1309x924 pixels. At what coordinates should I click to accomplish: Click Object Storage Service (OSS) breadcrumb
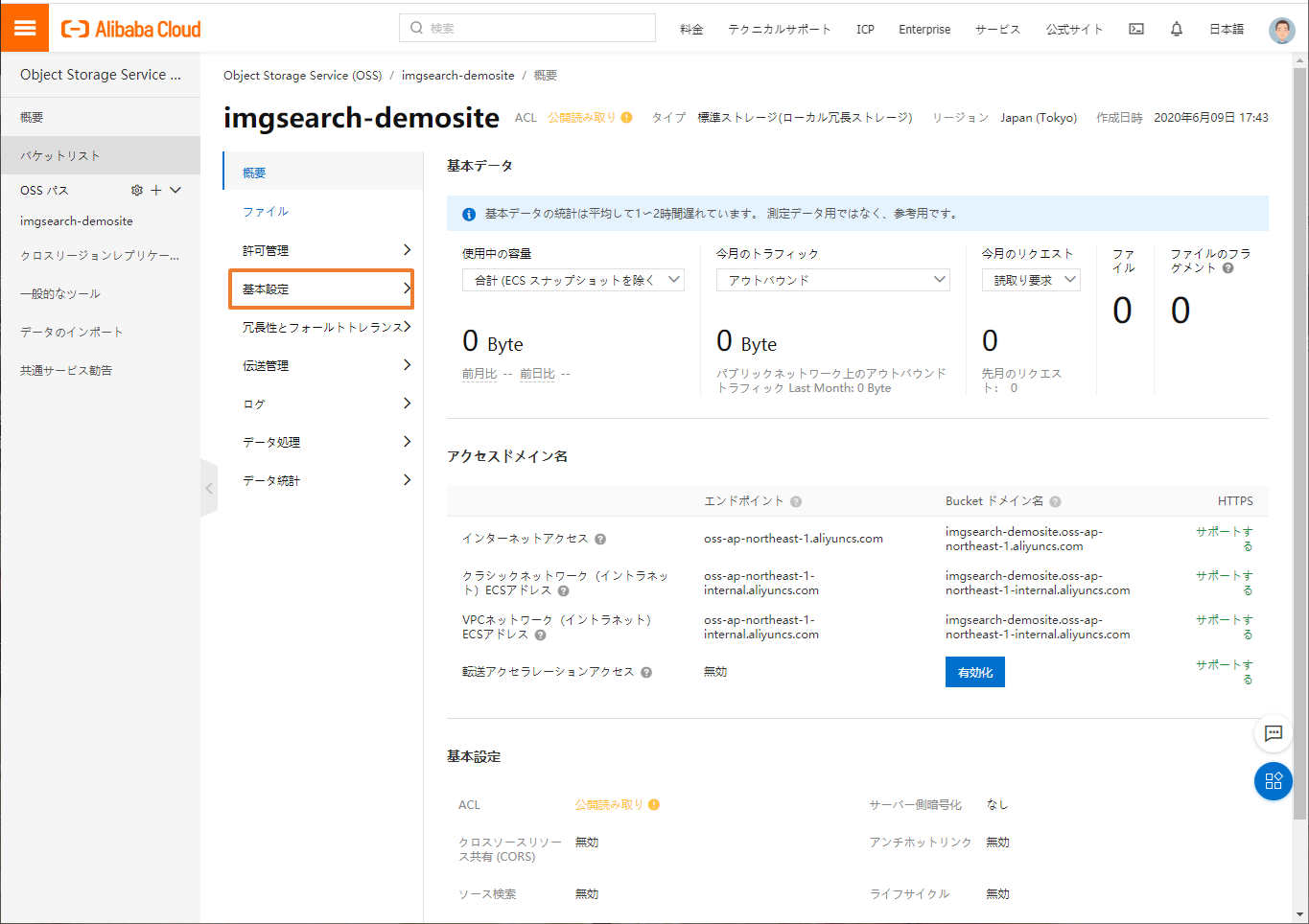(302, 75)
